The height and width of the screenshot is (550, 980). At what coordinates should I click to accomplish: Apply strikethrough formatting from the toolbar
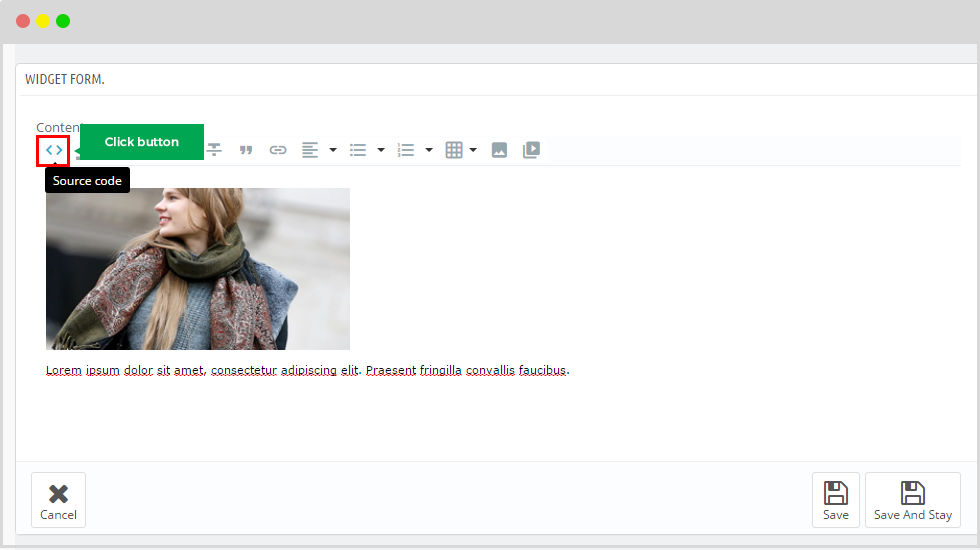[214, 150]
